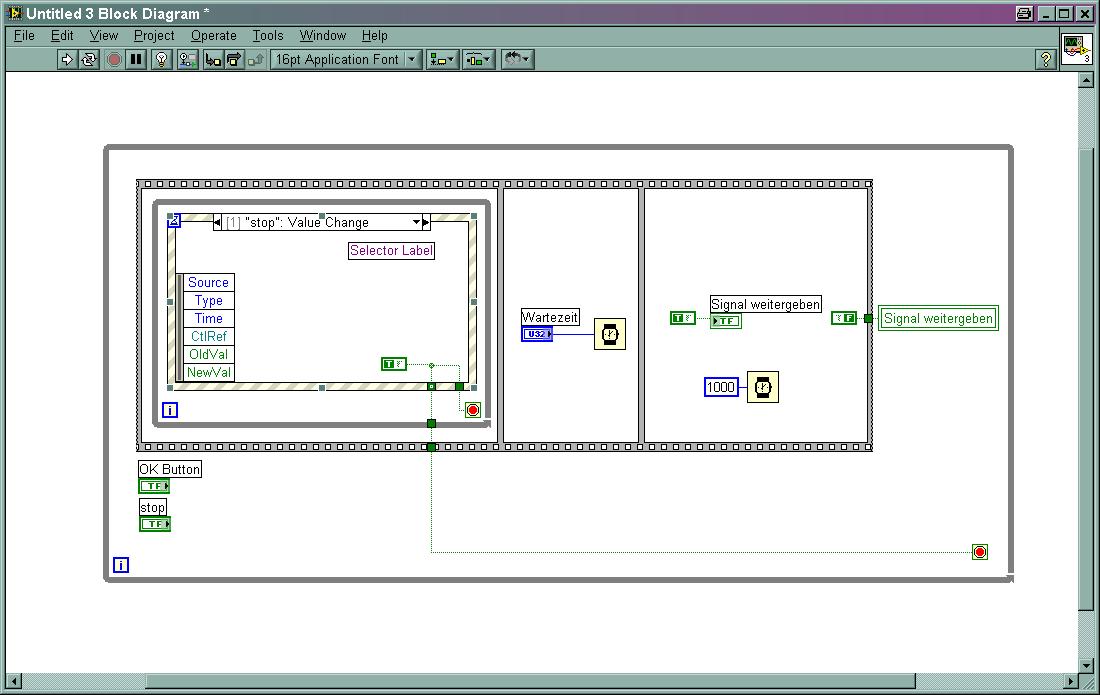Click the horizontal scrollbar thumb
Image resolution: width=1100 pixels, height=695 pixels.
530,681
